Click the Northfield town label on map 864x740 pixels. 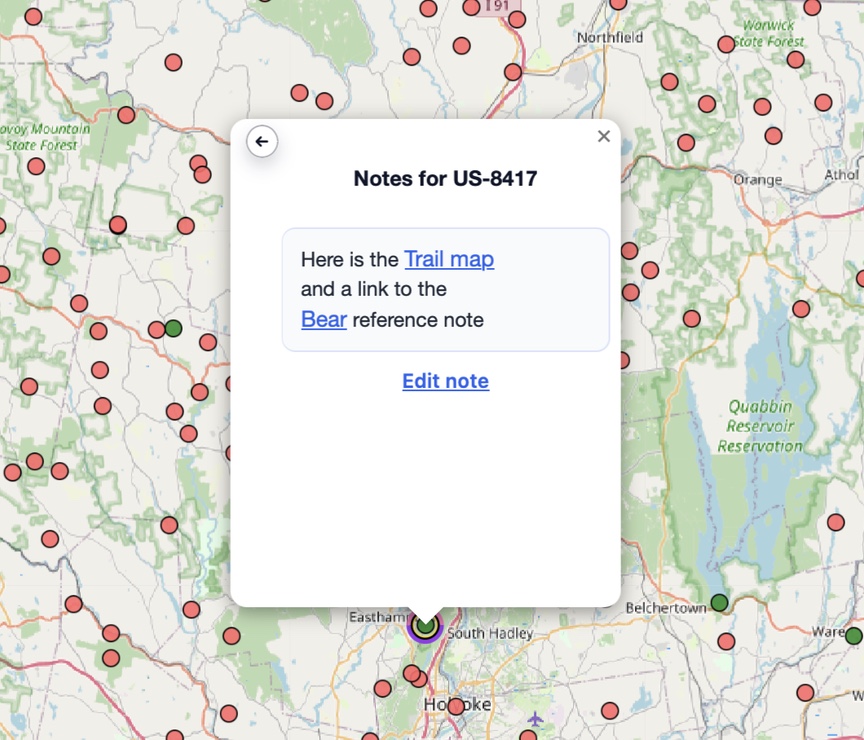(610, 38)
